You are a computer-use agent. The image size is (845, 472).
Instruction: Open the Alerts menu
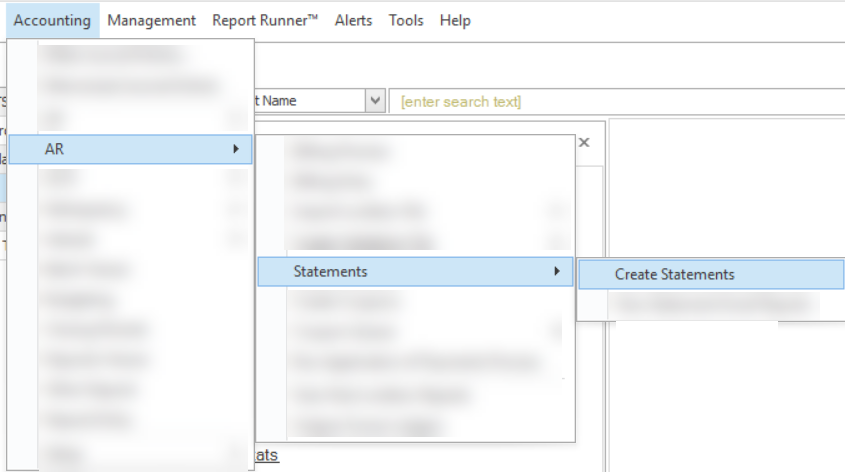353,20
